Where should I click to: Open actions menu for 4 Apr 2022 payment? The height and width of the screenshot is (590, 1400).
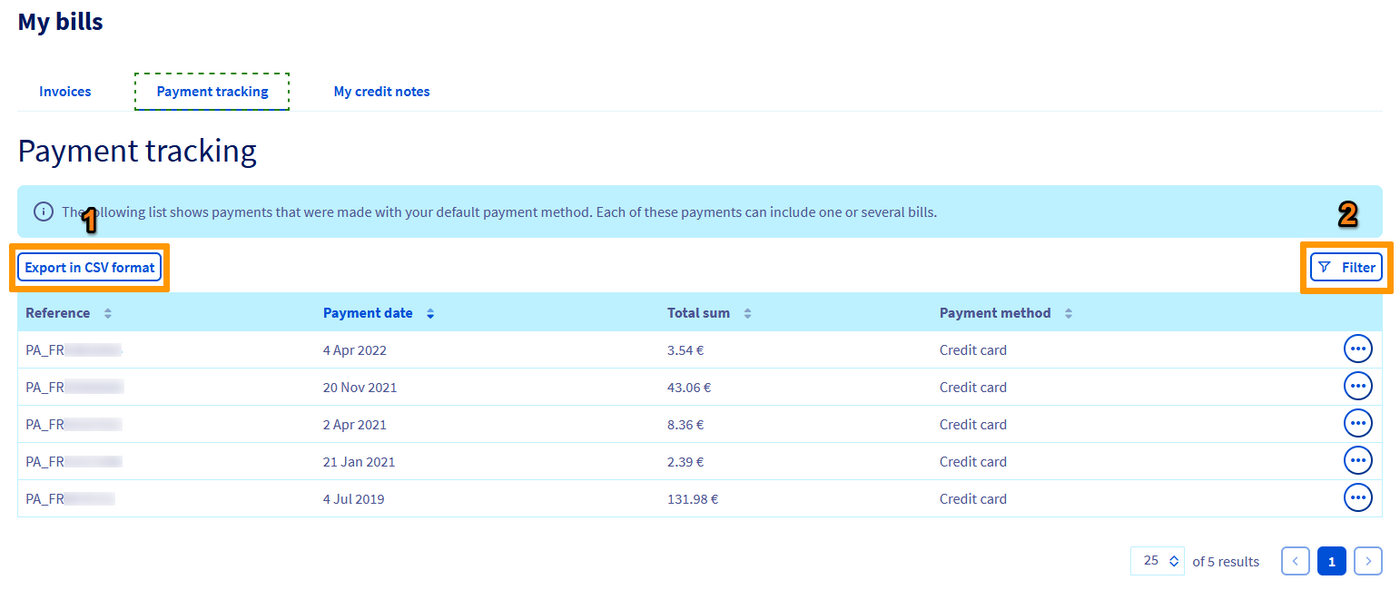click(1357, 349)
